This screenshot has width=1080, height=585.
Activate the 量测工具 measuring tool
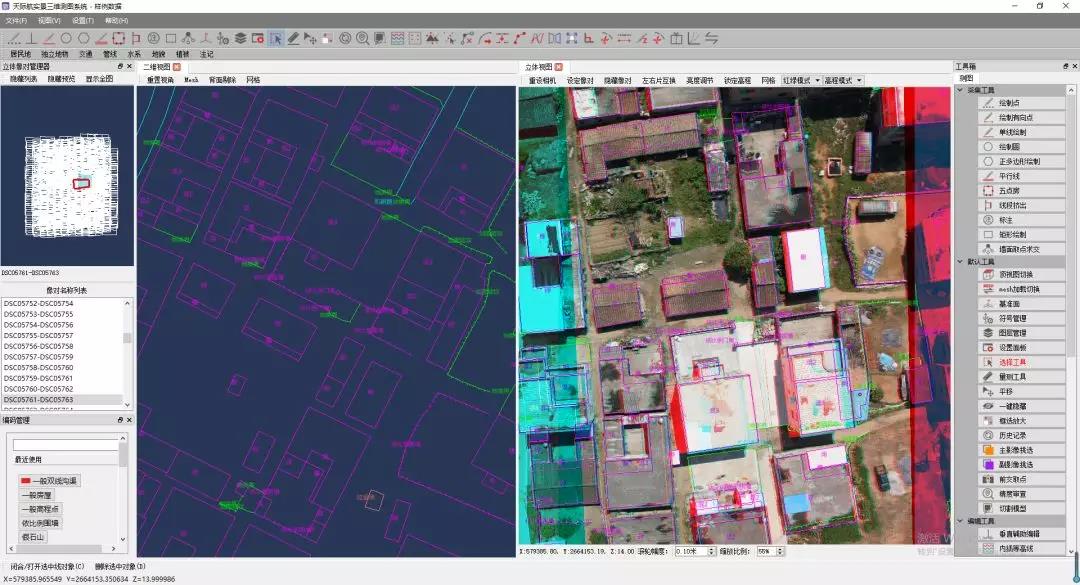coord(1012,377)
